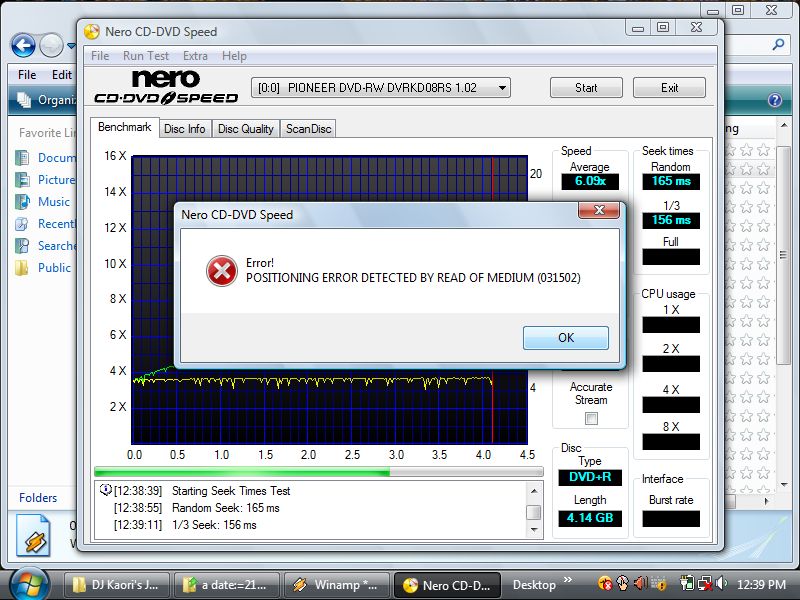Screen dimensions: 800x600
Task: Switch to DJ Kaori's J... taskbar button
Action: tap(117, 585)
